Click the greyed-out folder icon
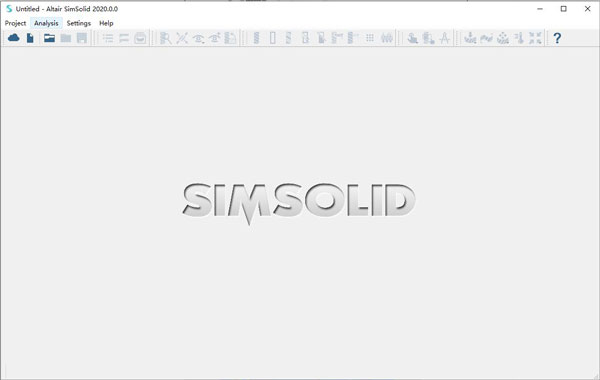This screenshot has width=600, height=380. pos(66,38)
